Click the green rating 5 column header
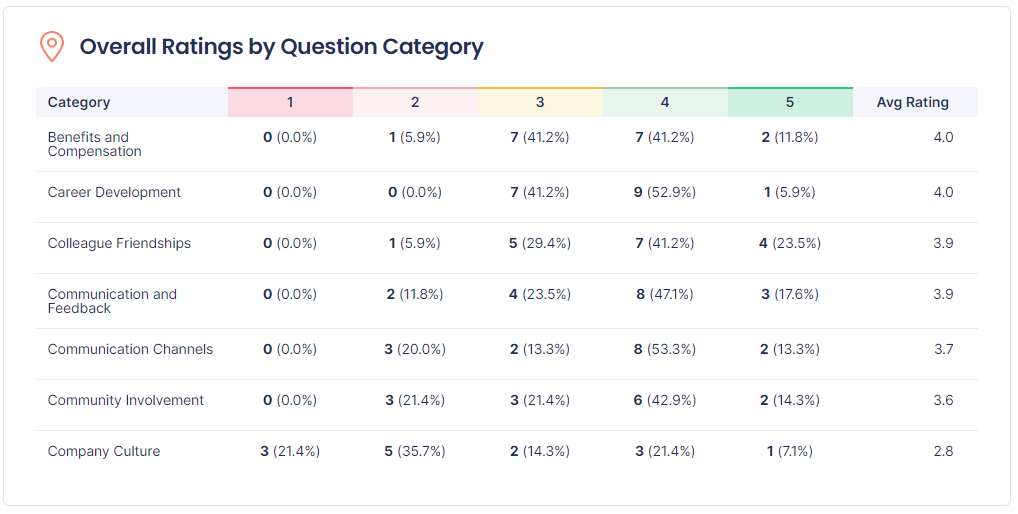This screenshot has width=1018, height=514. [790, 102]
